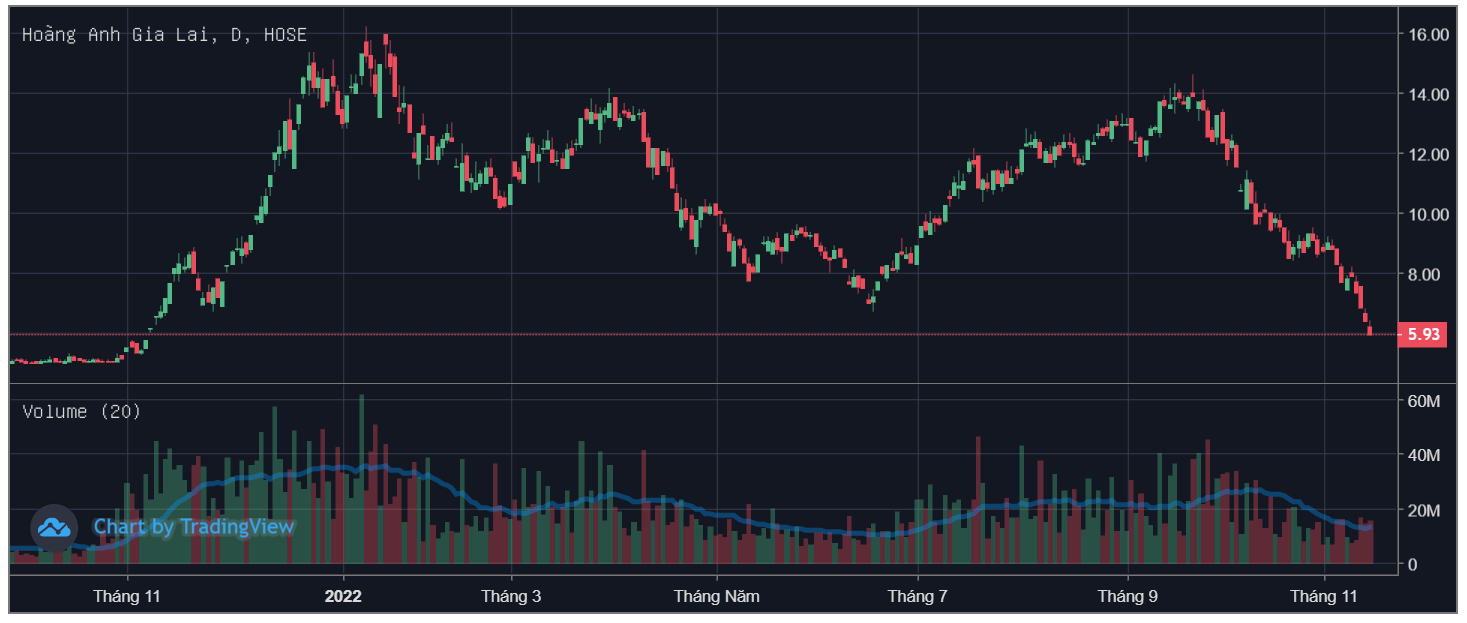Select 'Tháng 3' on the time axis
This screenshot has width=1467, height=623.
point(511,596)
